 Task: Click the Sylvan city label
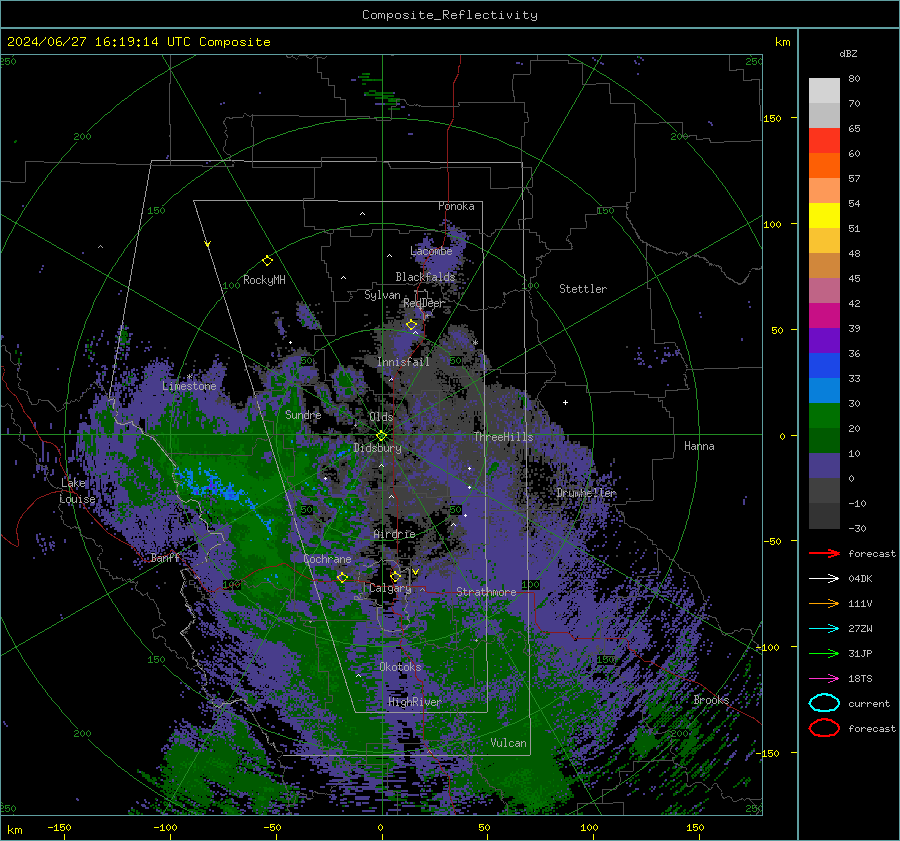tap(382, 295)
